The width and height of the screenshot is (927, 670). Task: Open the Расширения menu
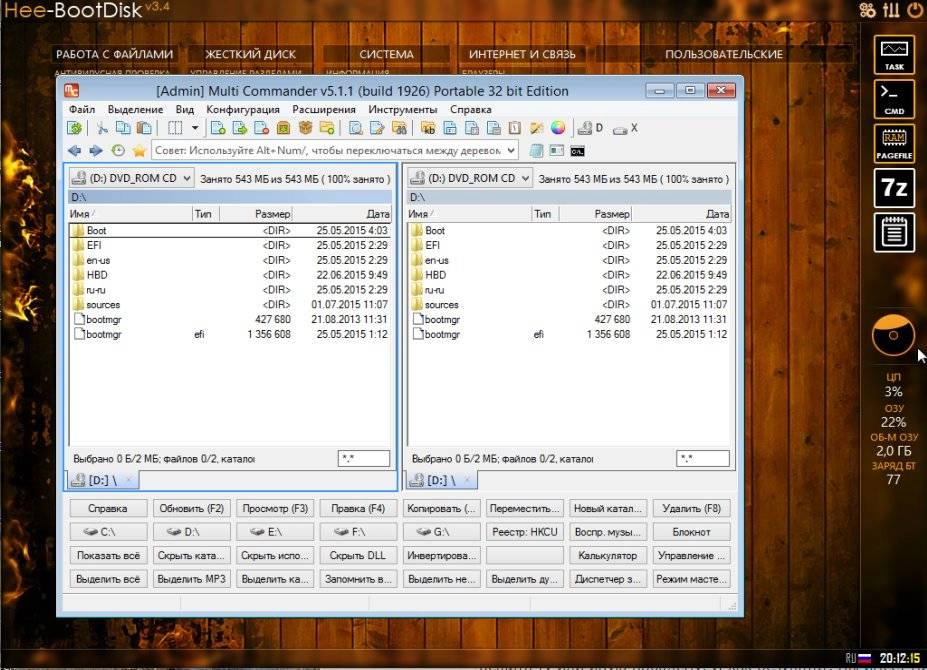click(324, 109)
